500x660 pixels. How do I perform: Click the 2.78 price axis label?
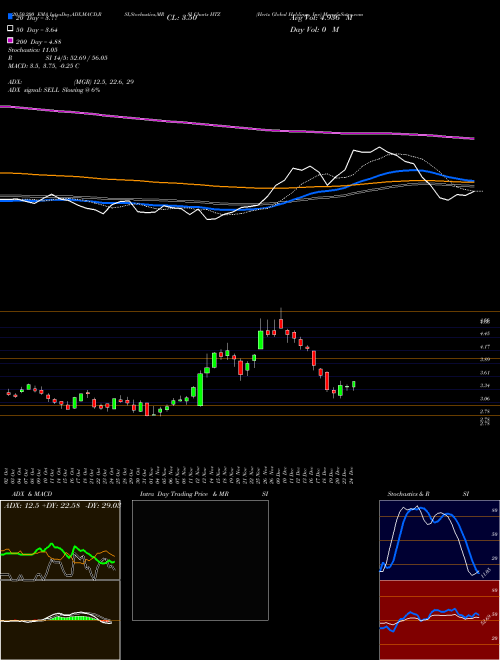pyautogui.click(x=485, y=411)
